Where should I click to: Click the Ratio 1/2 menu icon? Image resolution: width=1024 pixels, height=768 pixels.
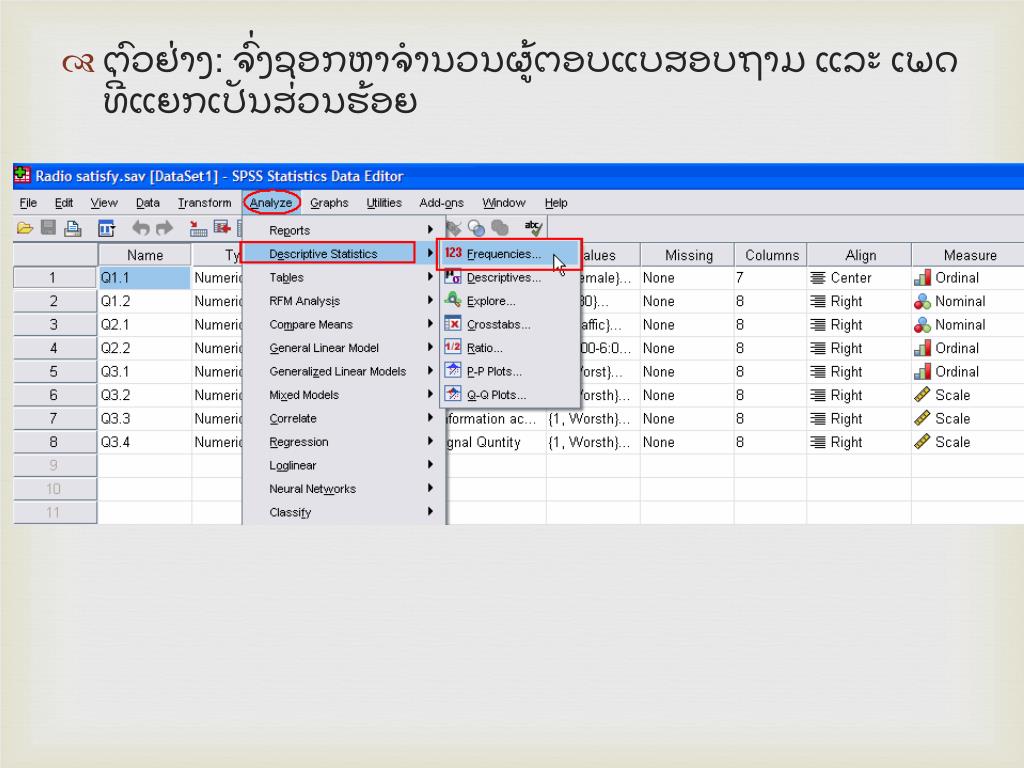[x=453, y=347]
